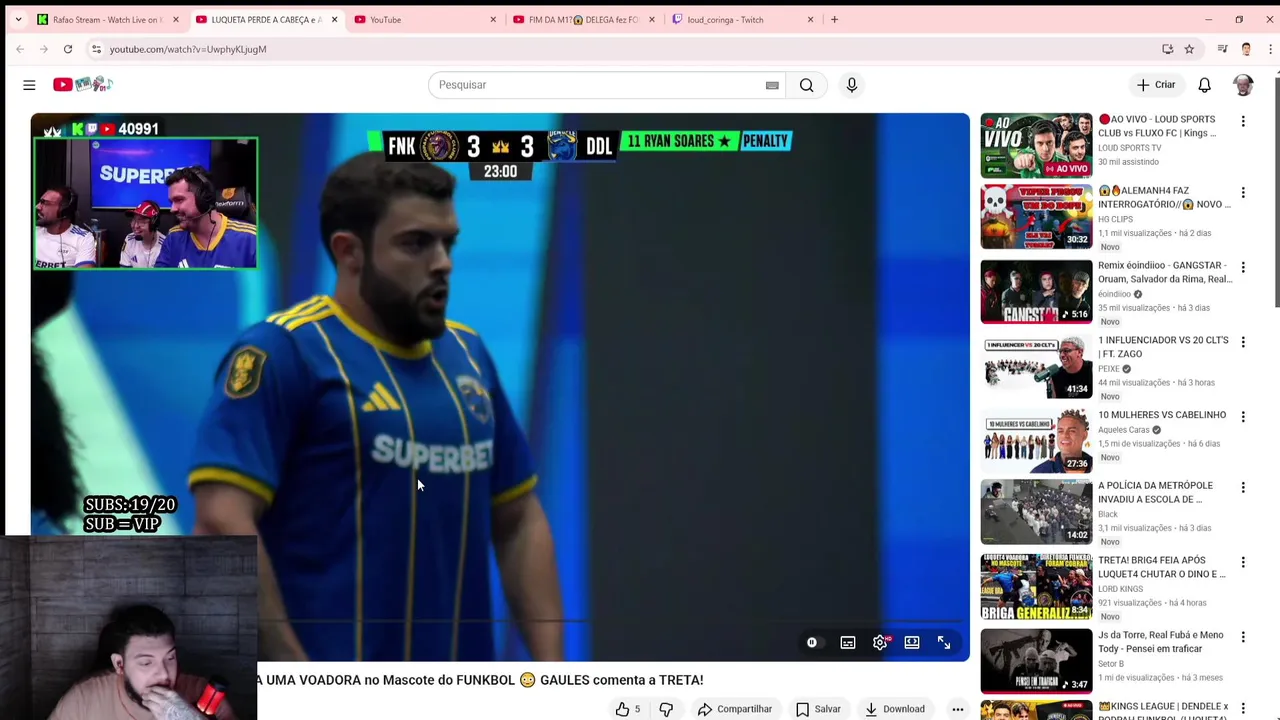Viewport: 1280px width, 720px height.
Task: Dislike the video with thumbs down
Action: coord(666,709)
